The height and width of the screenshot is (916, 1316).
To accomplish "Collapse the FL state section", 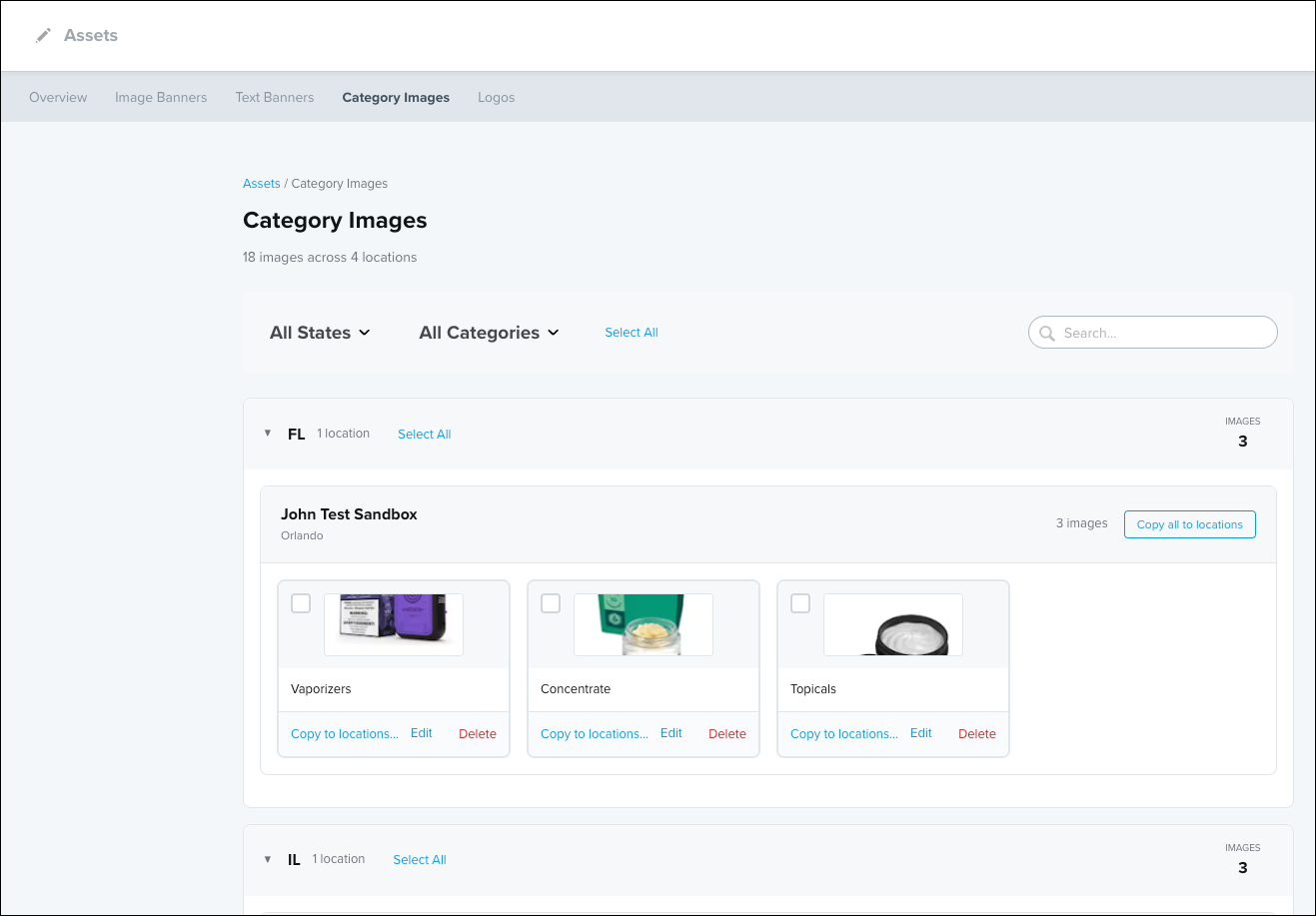I will pos(268,434).
